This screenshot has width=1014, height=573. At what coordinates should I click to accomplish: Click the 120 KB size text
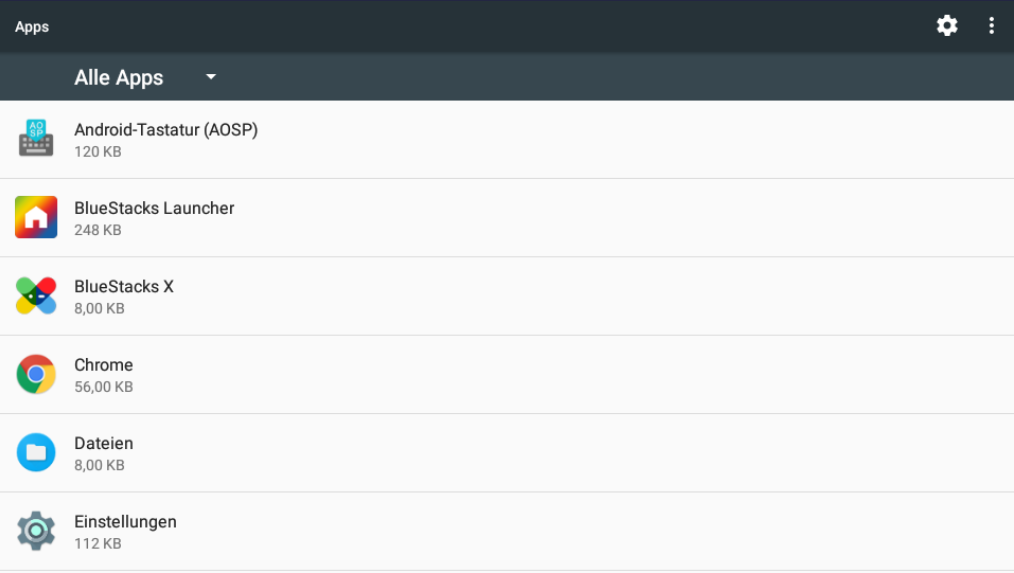98,152
